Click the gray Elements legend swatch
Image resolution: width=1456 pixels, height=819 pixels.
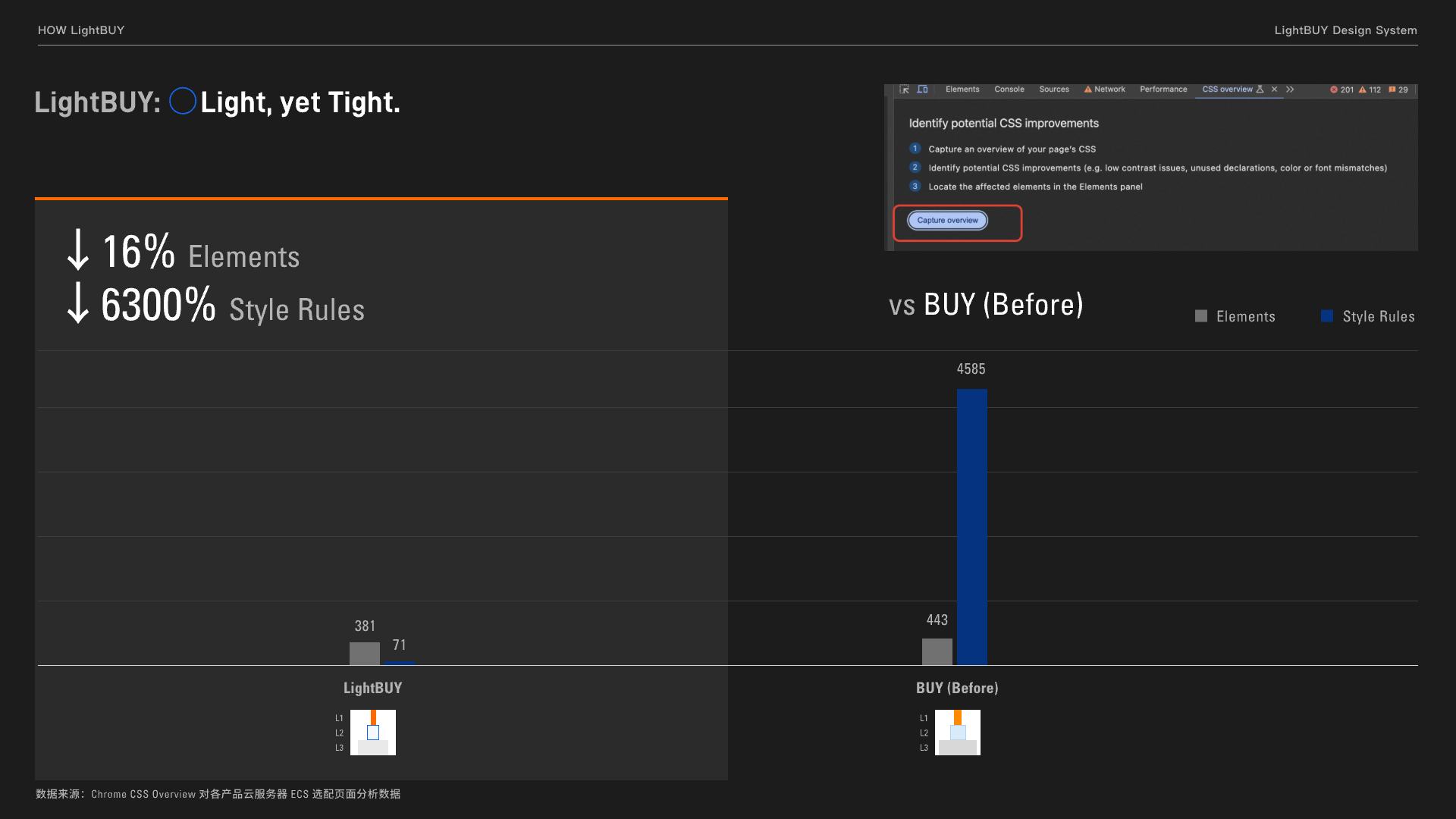[x=1201, y=316]
